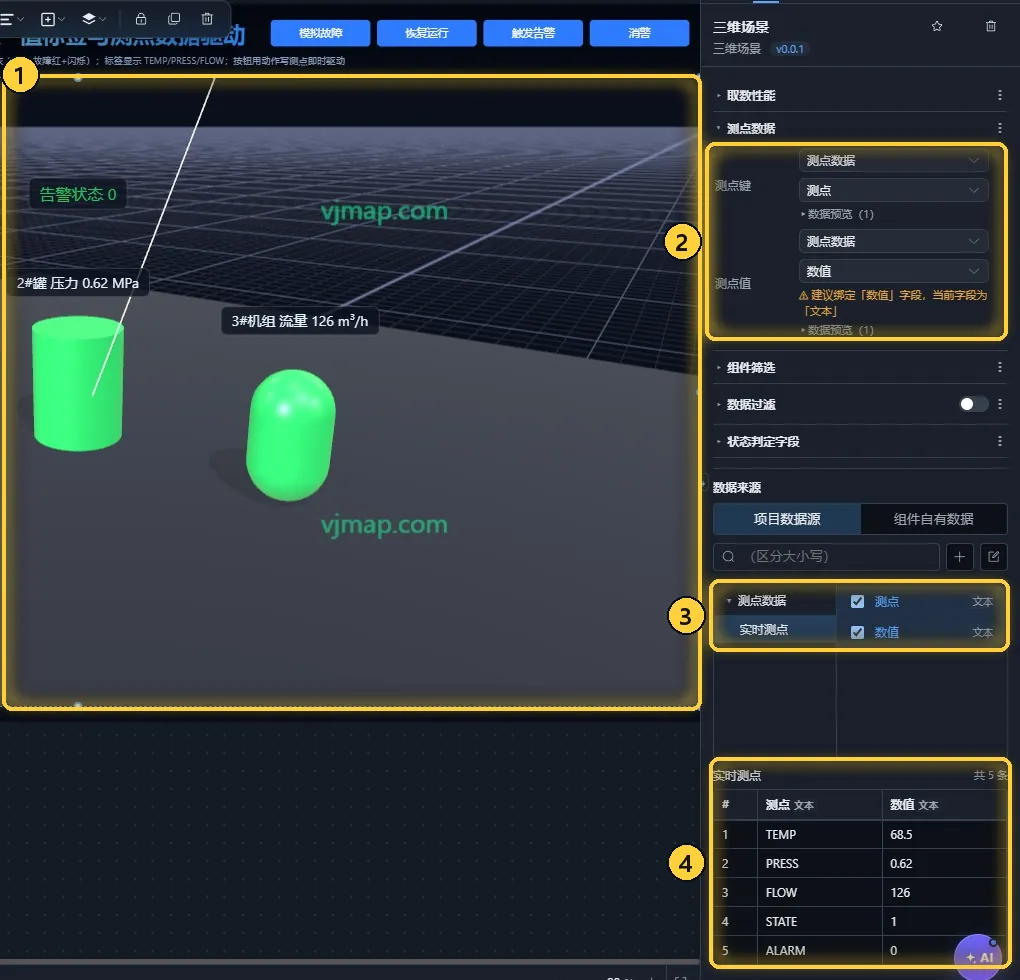The width and height of the screenshot is (1020, 980).
Task: Click the 消警 button
Action: click(x=639, y=33)
